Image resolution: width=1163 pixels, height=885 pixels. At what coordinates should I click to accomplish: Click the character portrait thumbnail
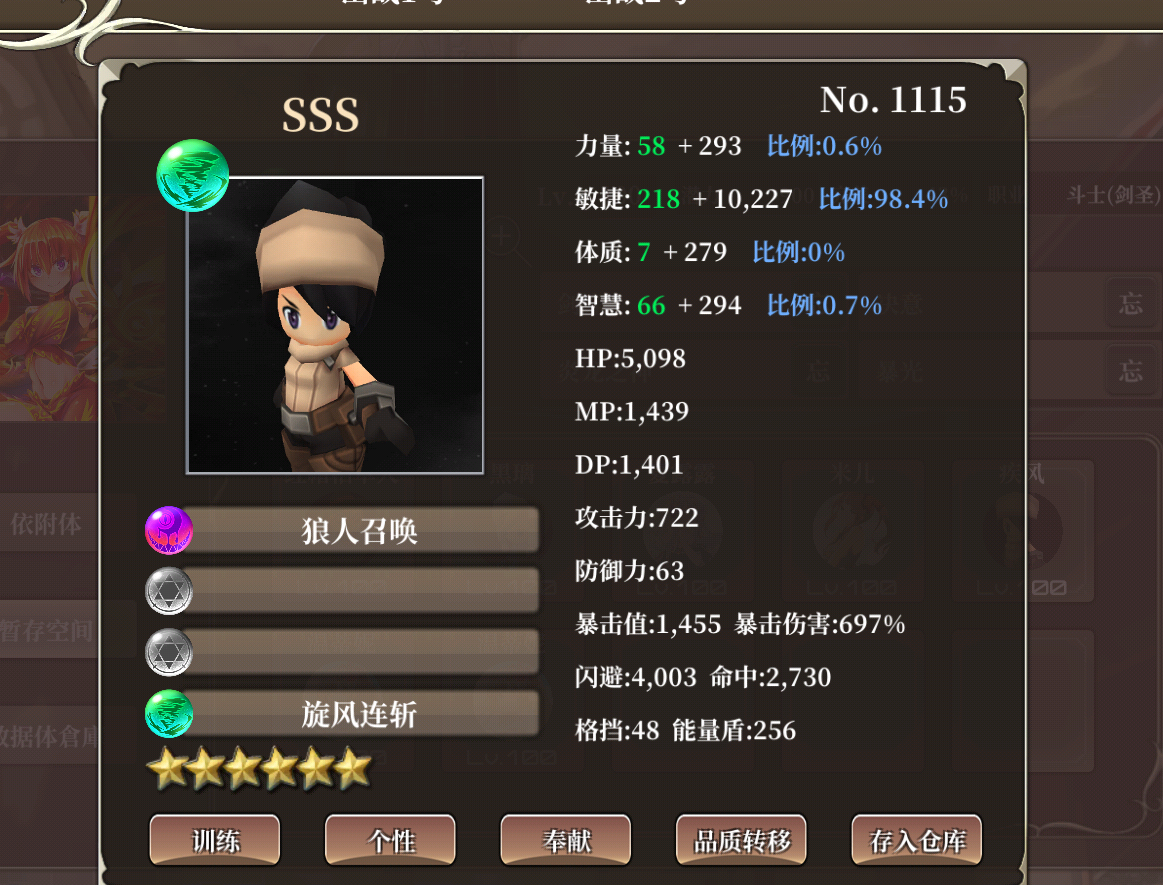[x=335, y=325]
